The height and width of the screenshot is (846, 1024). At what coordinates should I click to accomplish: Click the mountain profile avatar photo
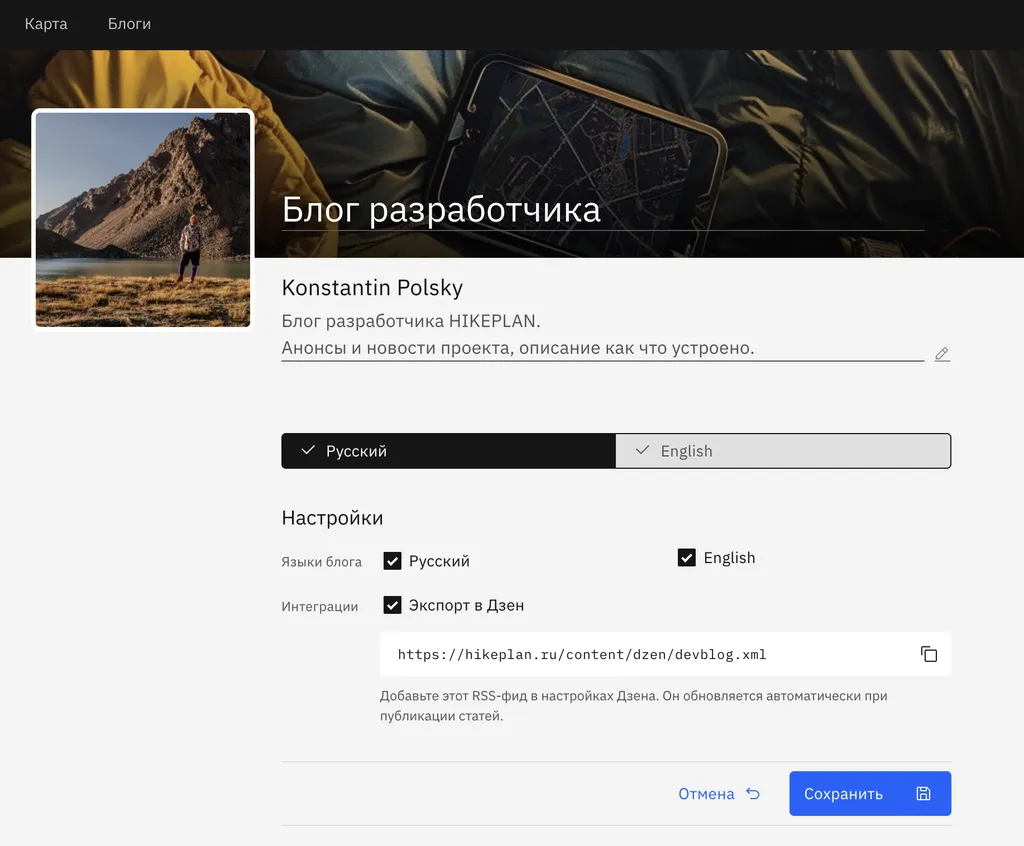[143, 219]
